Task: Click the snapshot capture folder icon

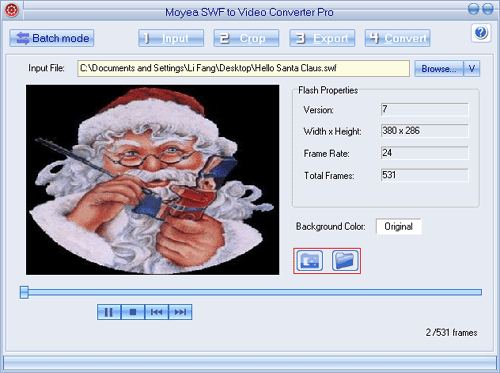Action: point(310,261)
